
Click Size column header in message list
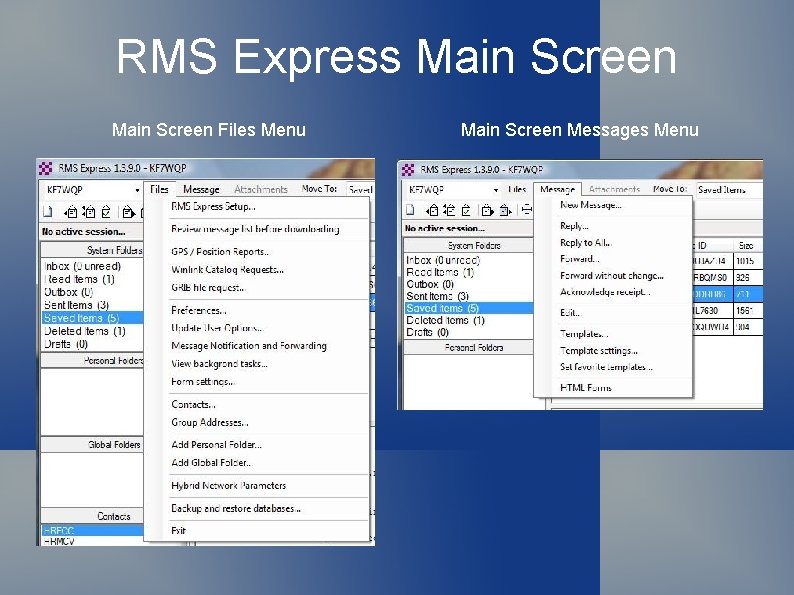746,246
